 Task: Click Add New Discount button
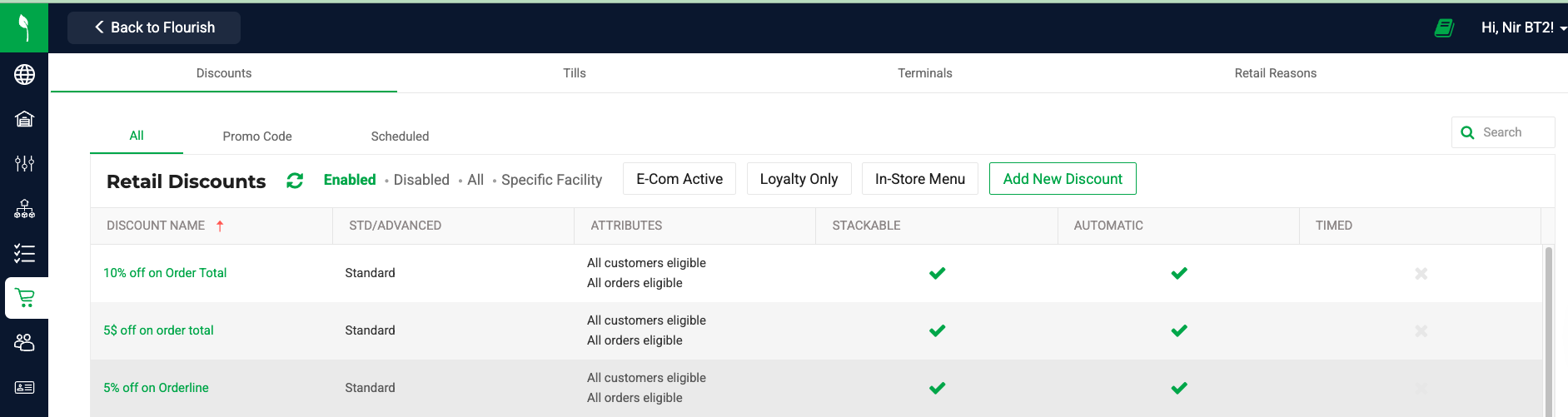1063,179
